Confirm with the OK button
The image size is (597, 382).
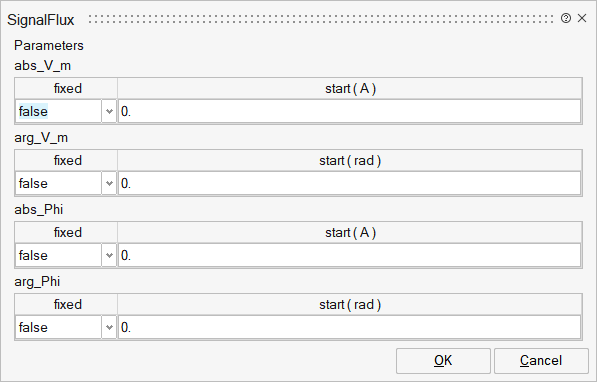[443, 361]
